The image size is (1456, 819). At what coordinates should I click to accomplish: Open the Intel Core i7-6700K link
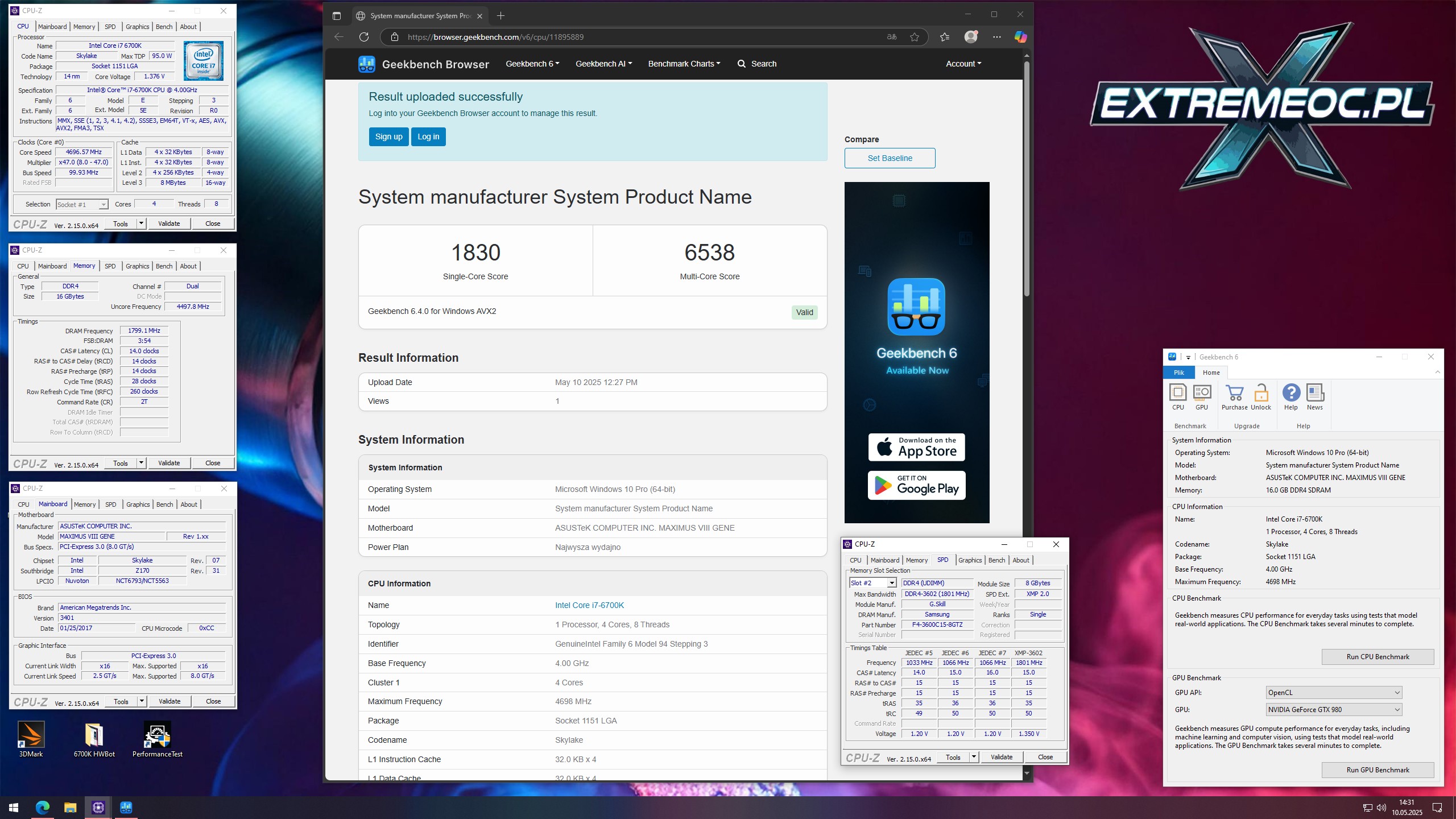[x=589, y=605]
